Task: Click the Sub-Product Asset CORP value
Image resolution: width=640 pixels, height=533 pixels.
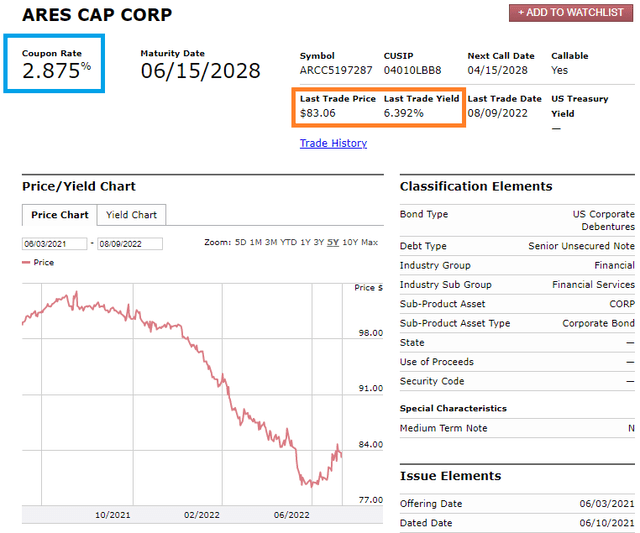Action: coord(622,304)
